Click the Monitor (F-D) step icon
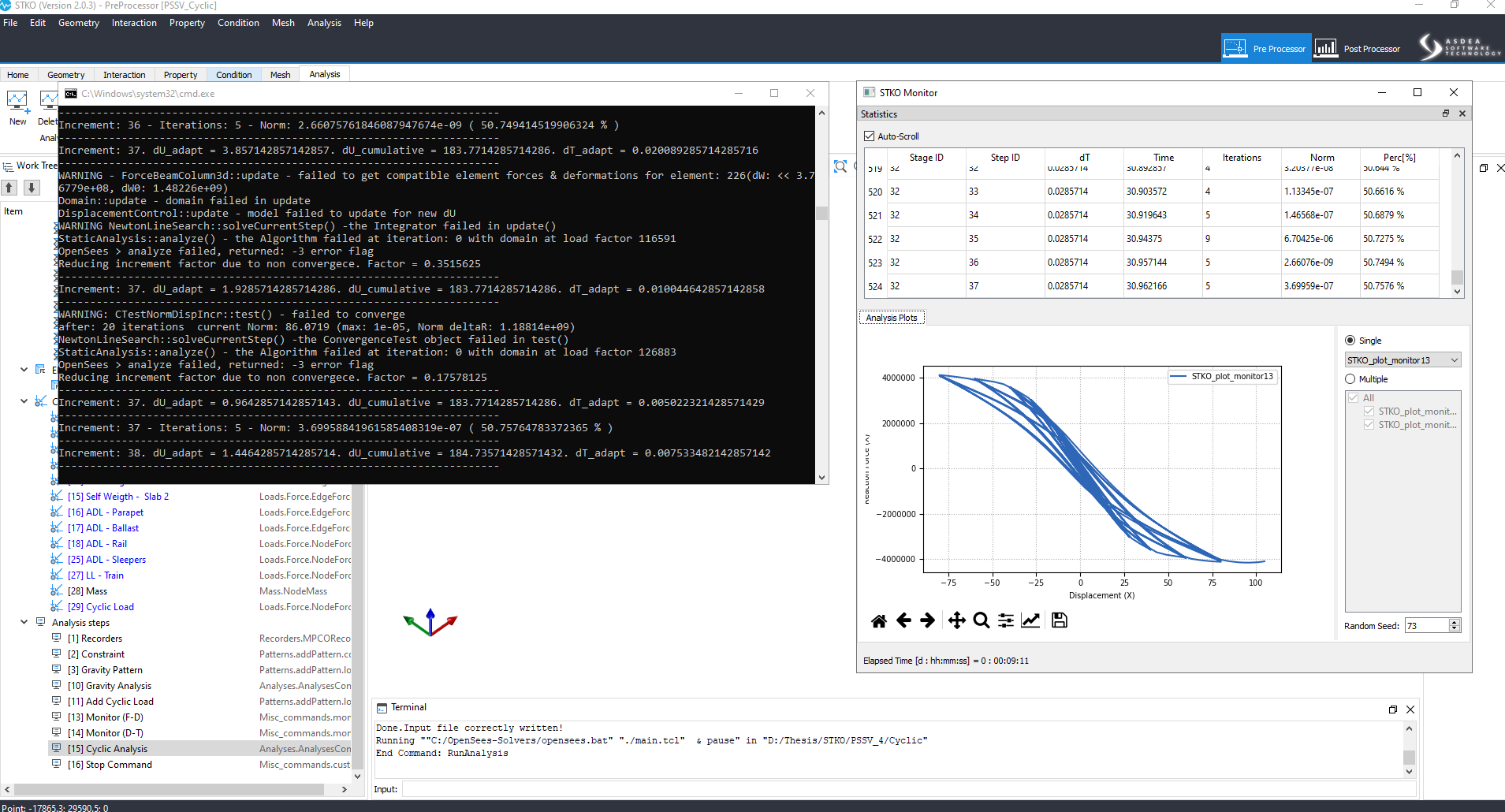The image size is (1505, 812). click(57, 717)
